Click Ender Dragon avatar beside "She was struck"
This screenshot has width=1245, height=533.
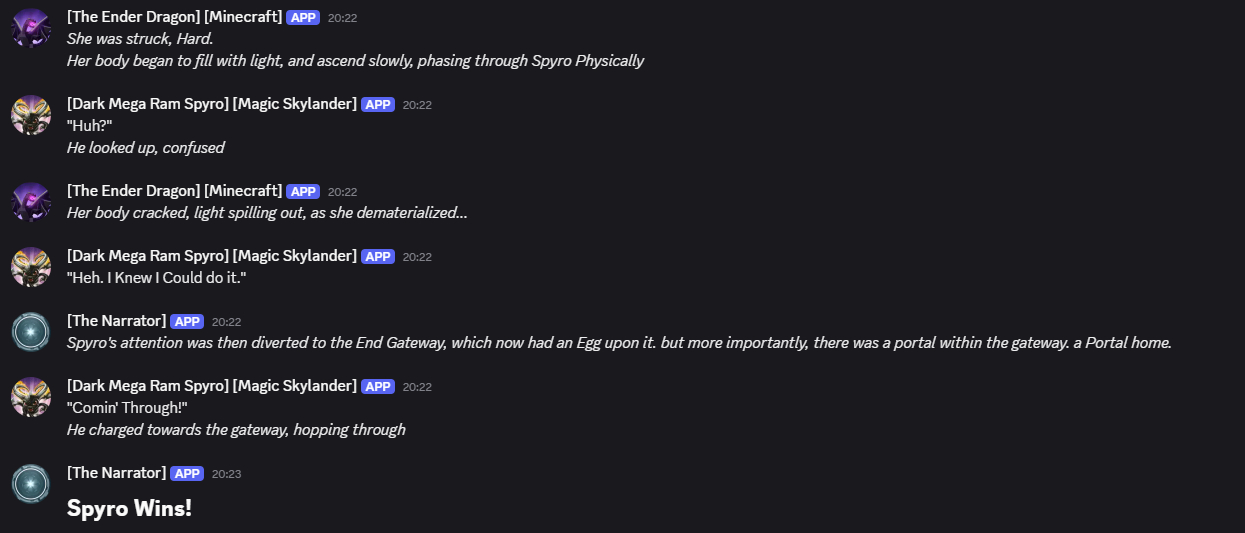pos(31,28)
